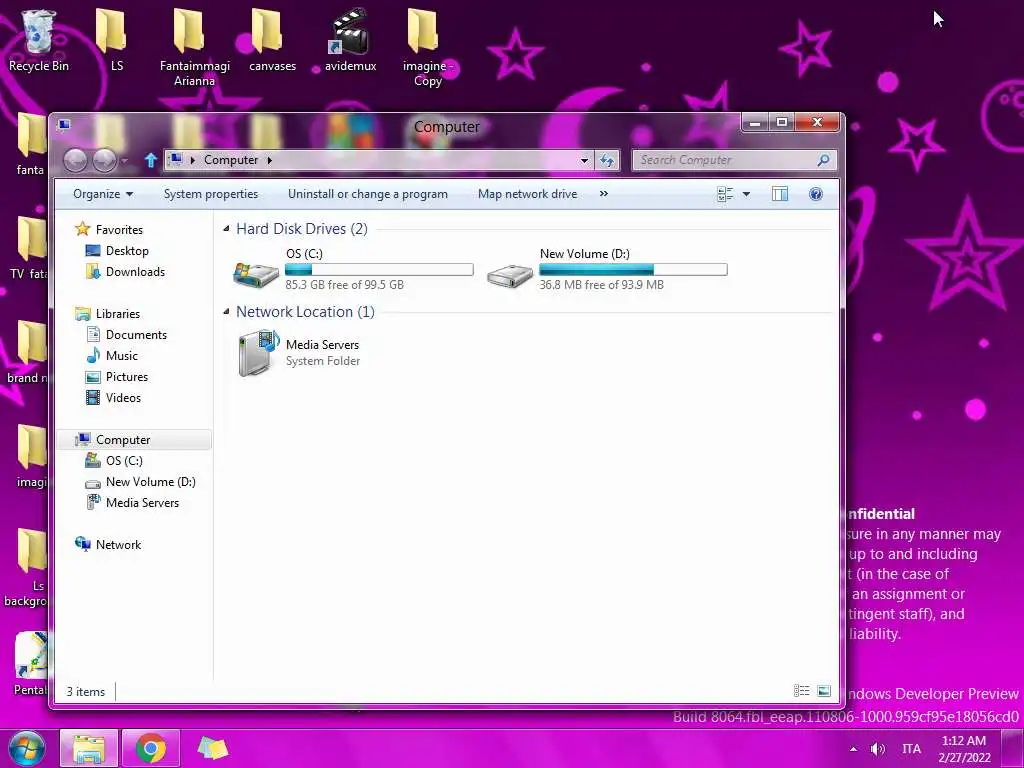The height and width of the screenshot is (768, 1024).
Task: Open Explorer help icon
Action: point(816,194)
